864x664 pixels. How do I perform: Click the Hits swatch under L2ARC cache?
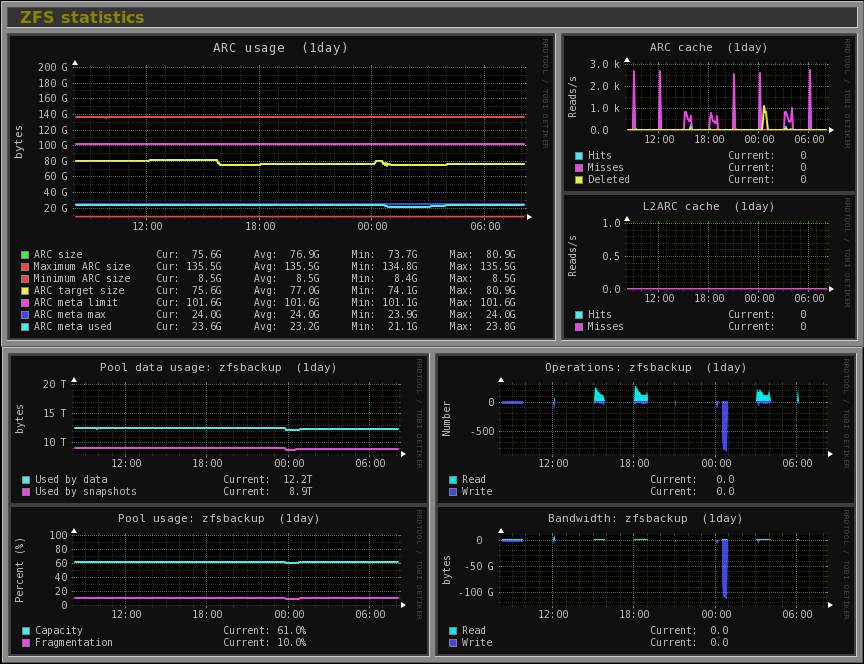click(x=579, y=315)
